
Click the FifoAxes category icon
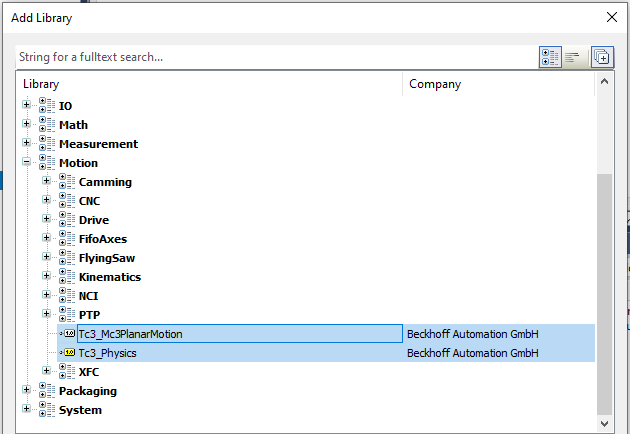[67, 239]
